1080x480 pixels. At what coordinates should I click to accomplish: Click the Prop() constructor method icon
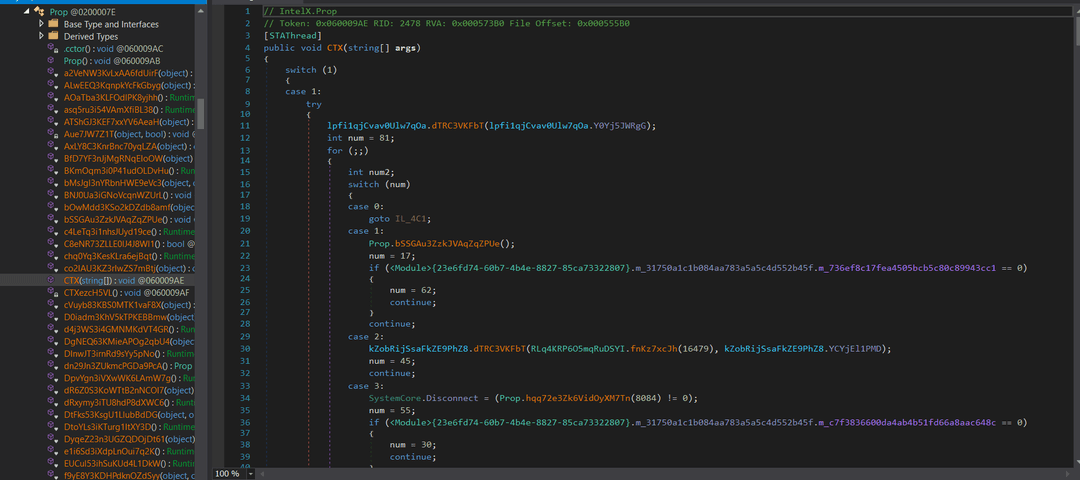click(52, 61)
